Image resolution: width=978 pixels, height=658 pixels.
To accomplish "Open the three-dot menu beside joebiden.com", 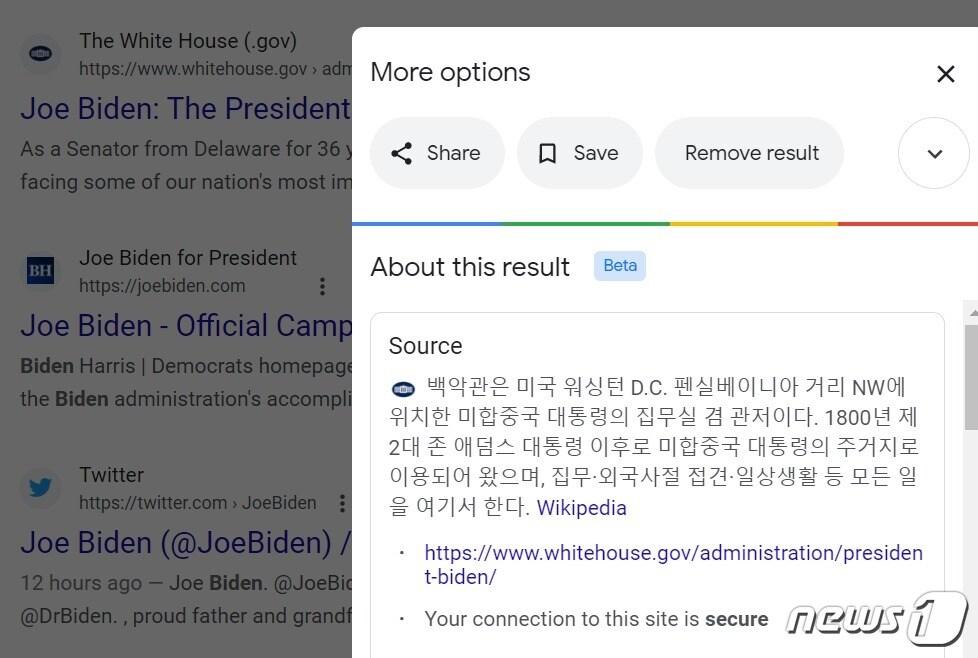I will 323,287.
